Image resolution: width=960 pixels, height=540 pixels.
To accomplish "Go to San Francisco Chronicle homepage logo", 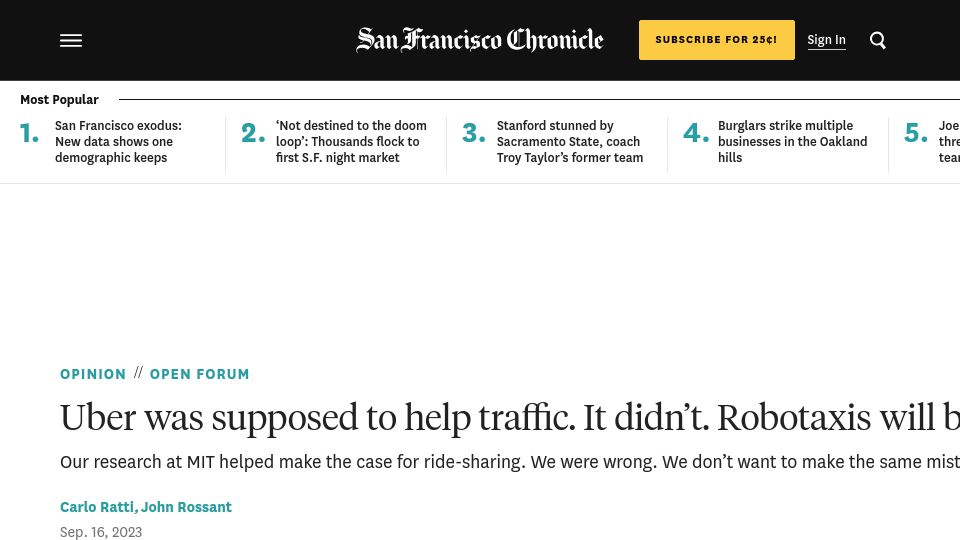I will (480, 40).
